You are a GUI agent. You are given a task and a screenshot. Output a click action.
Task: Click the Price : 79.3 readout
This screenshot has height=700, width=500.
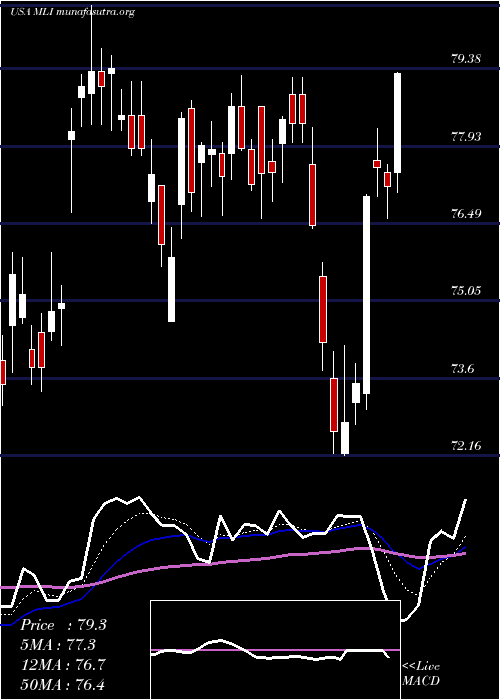(63, 625)
